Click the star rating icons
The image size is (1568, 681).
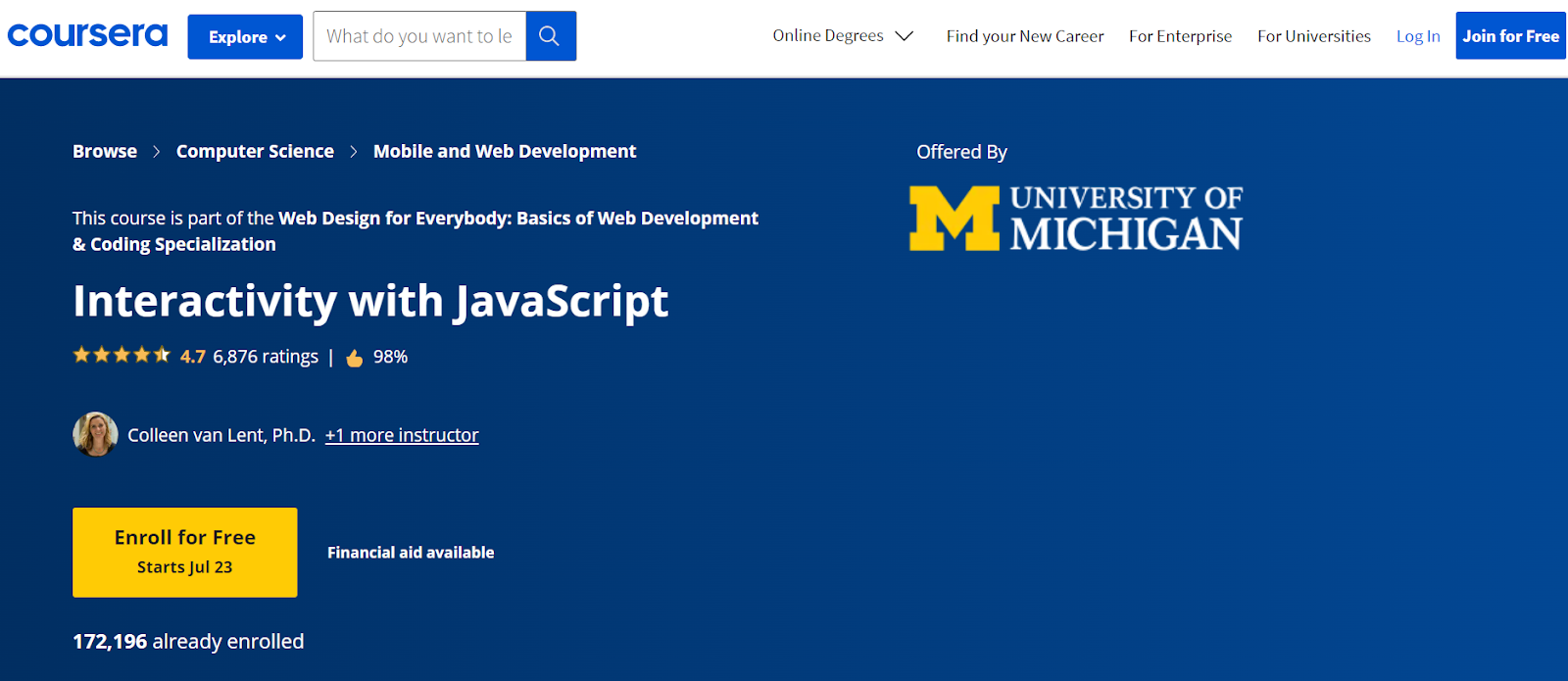[x=122, y=355]
